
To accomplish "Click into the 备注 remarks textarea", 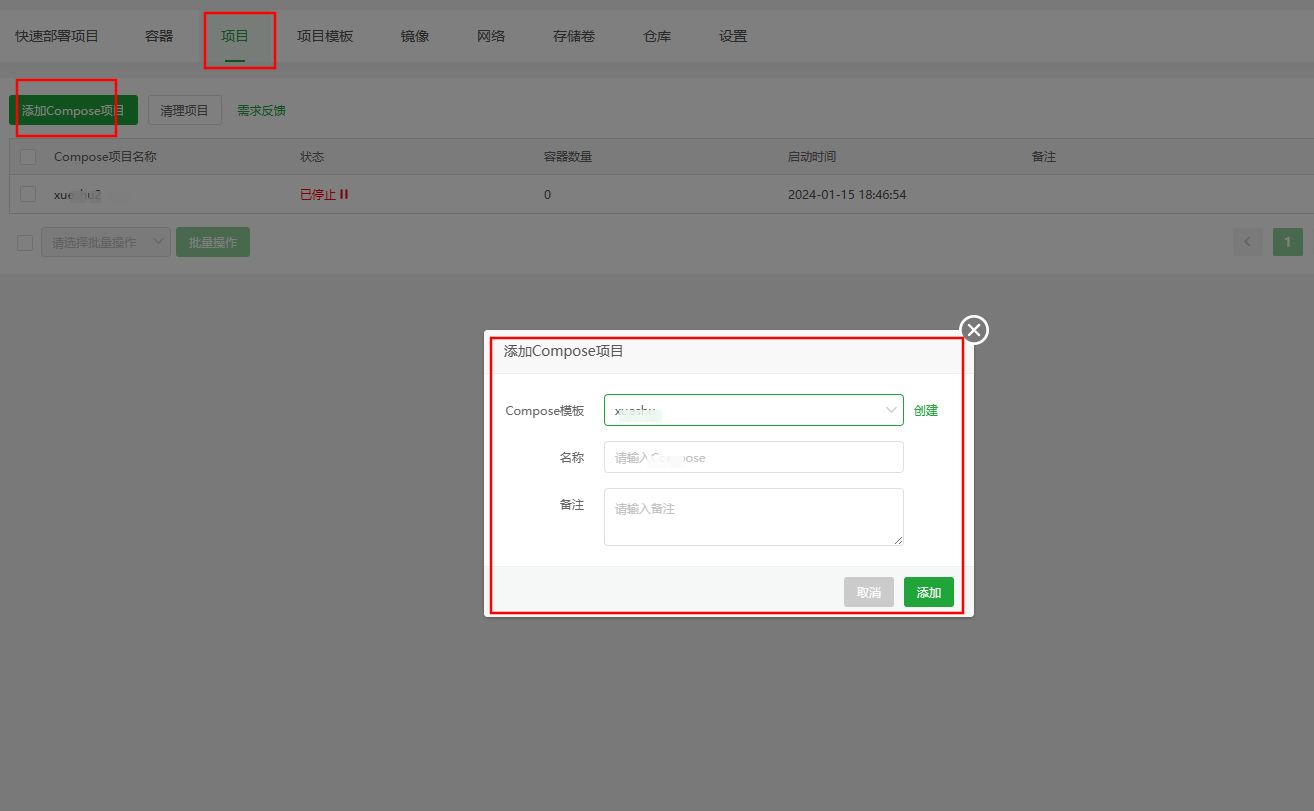I will (x=753, y=516).
